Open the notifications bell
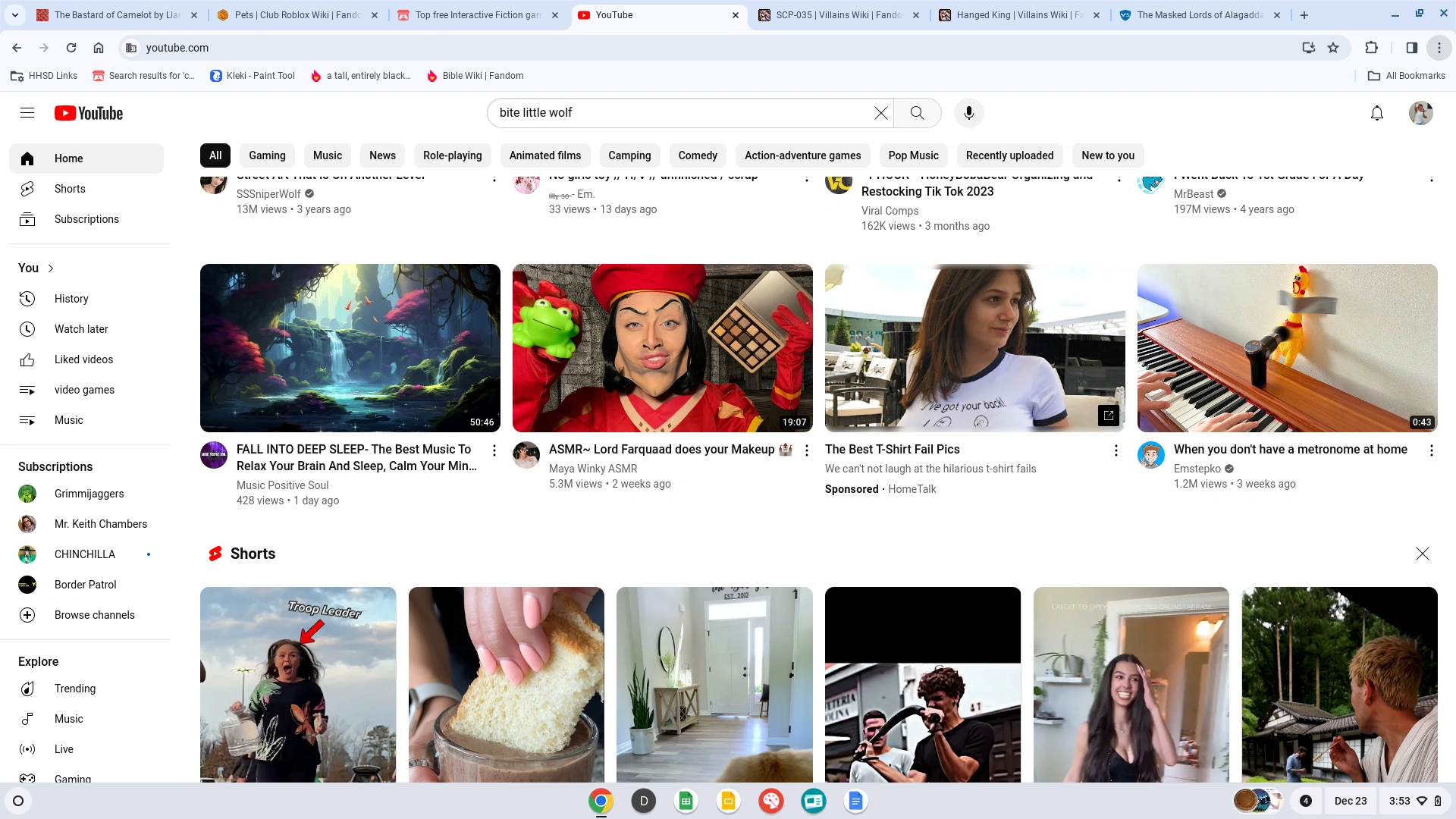The height and width of the screenshot is (819, 1456). (x=1377, y=113)
